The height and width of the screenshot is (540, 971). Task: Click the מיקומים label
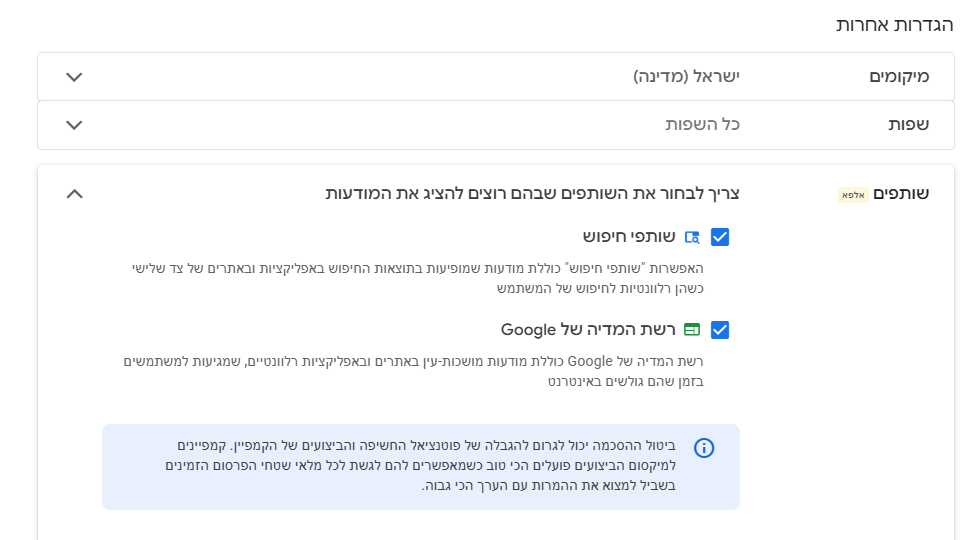(899, 77)
